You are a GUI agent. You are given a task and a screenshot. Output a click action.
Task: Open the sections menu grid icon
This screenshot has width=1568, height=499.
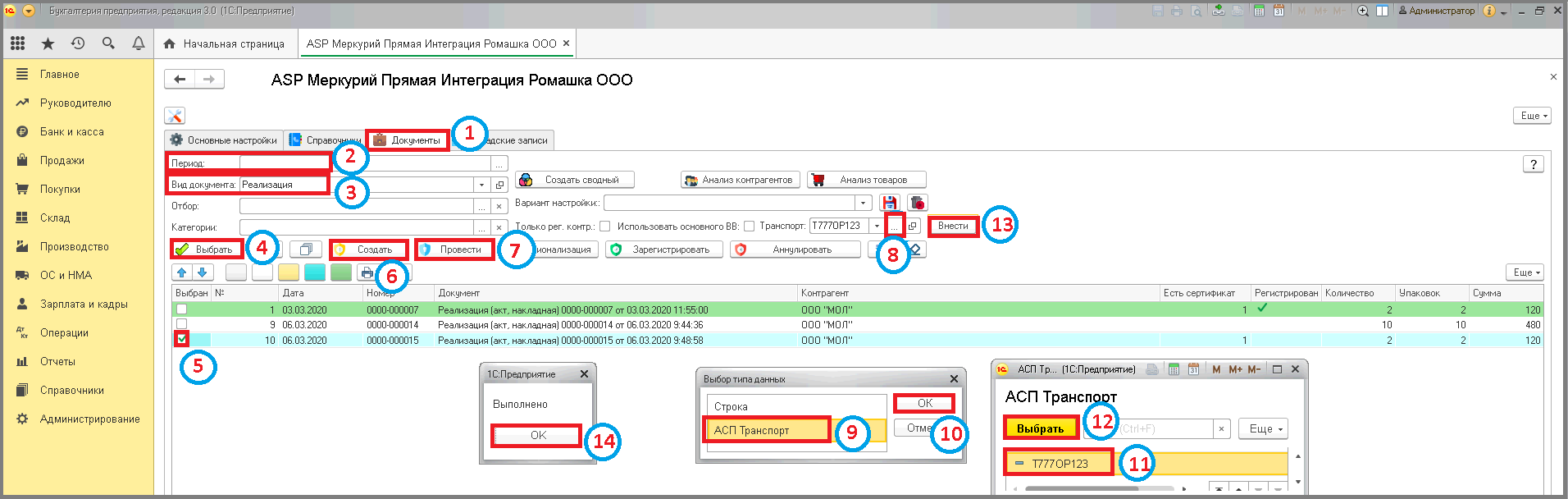coord(18,43)
